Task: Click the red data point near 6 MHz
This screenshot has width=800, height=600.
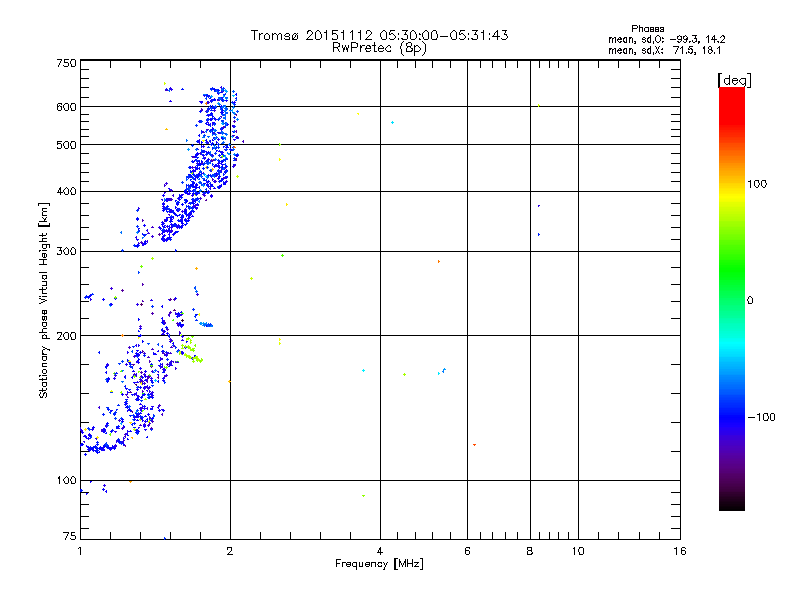Action: (474, 445)
